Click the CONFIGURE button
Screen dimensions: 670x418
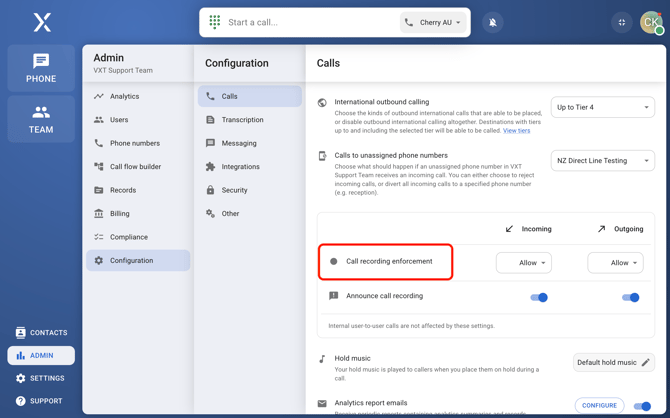[x=599, y=405]
